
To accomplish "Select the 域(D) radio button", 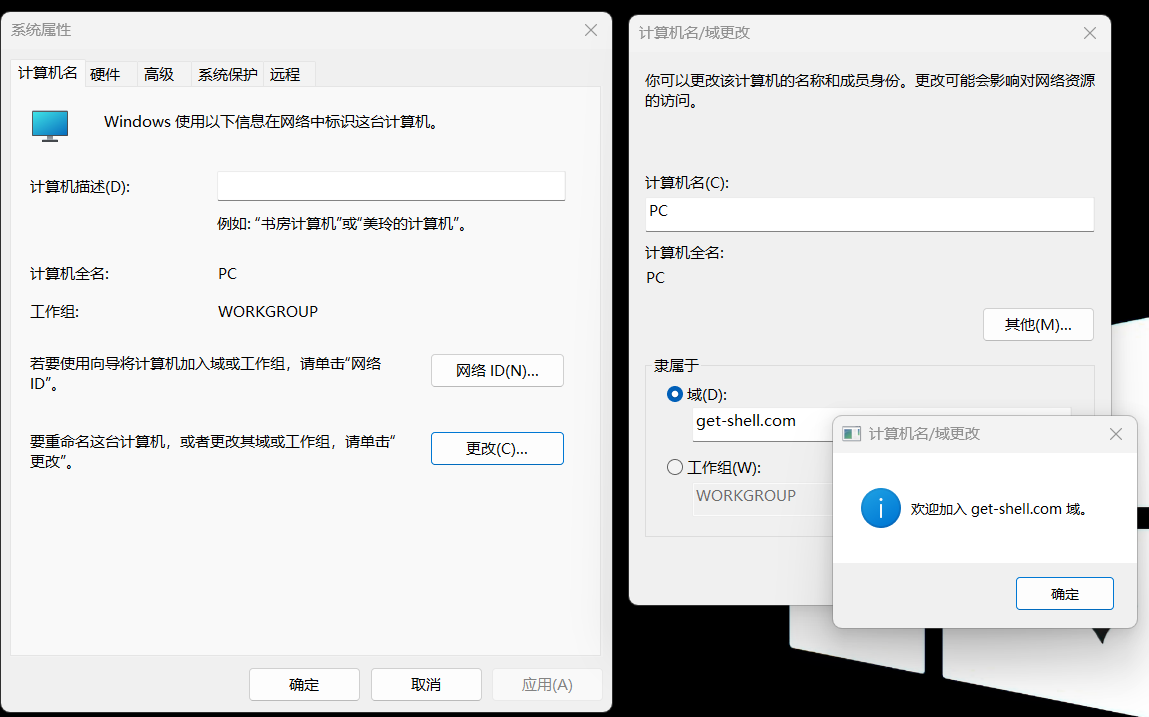I will point(675,394).
